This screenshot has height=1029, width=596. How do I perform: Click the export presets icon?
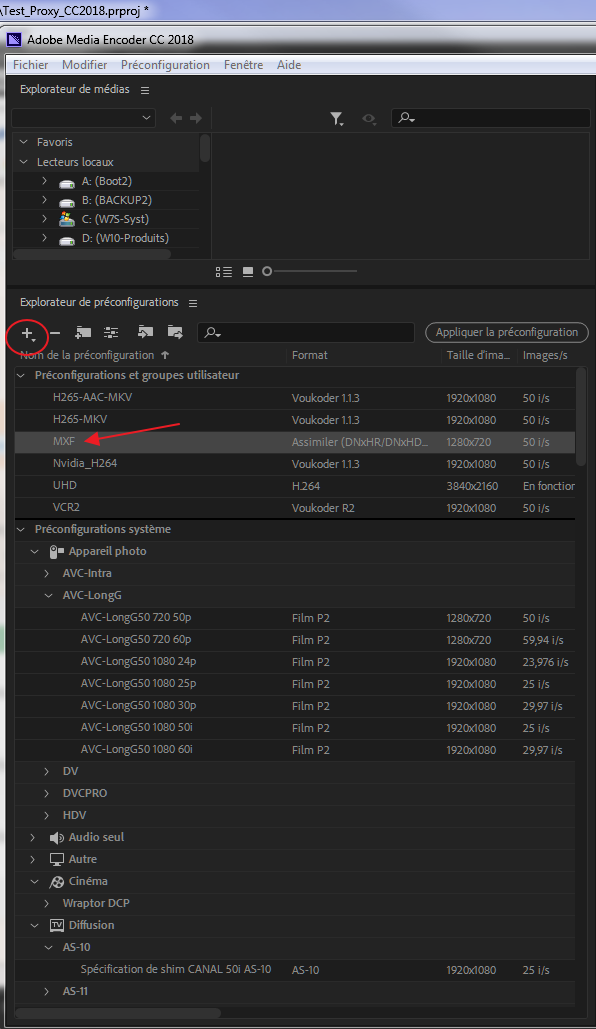[175, 332]
